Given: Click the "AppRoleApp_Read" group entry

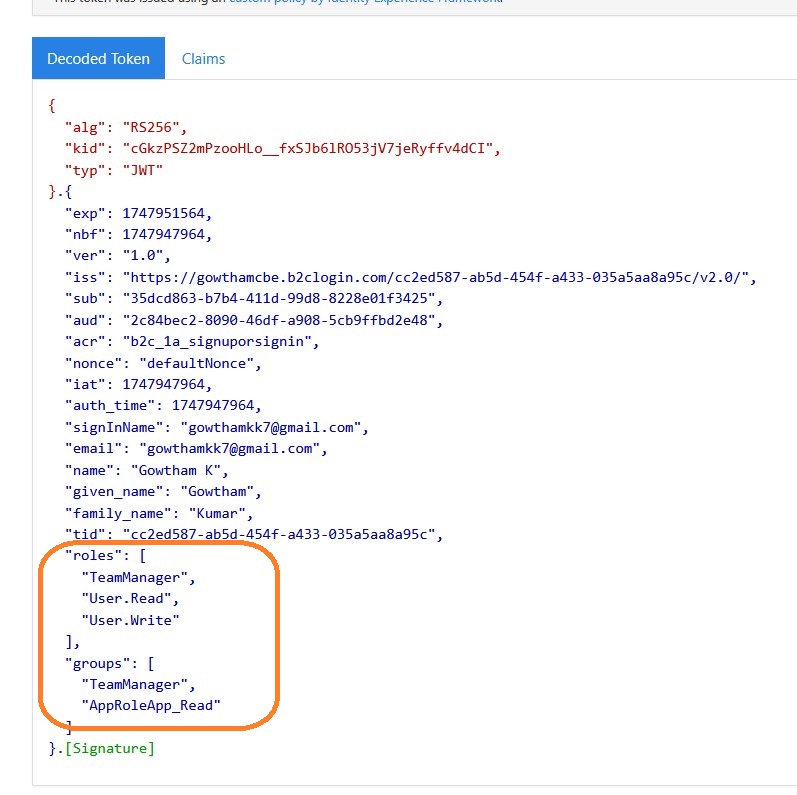Looking at the screenshot, I should click(151, 706).
